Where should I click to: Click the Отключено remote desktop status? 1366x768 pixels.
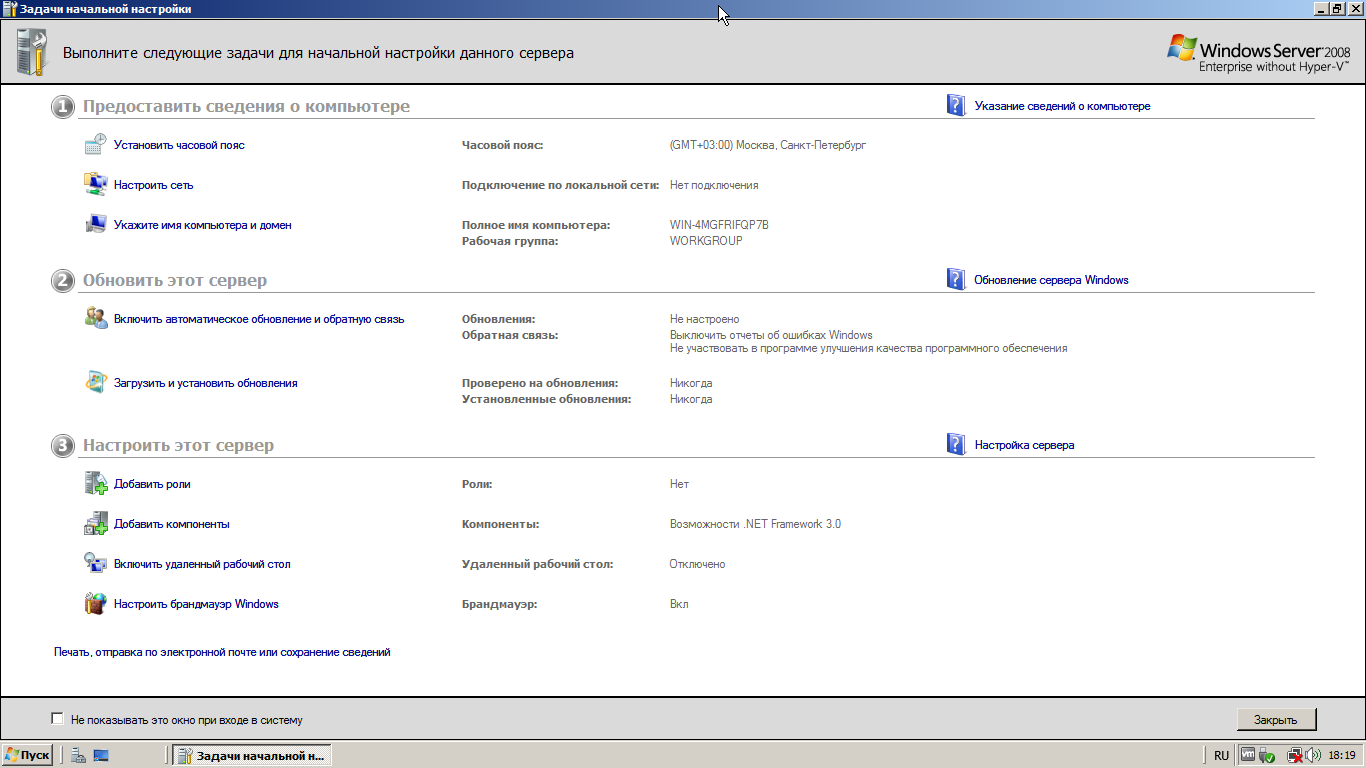pyautogui.click(x=697, y=564)
